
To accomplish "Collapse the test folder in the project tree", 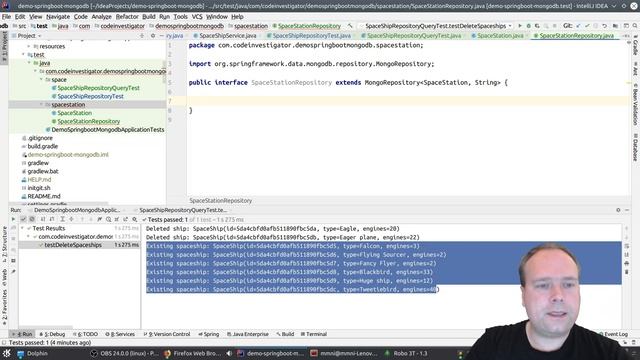I will 23,54.
